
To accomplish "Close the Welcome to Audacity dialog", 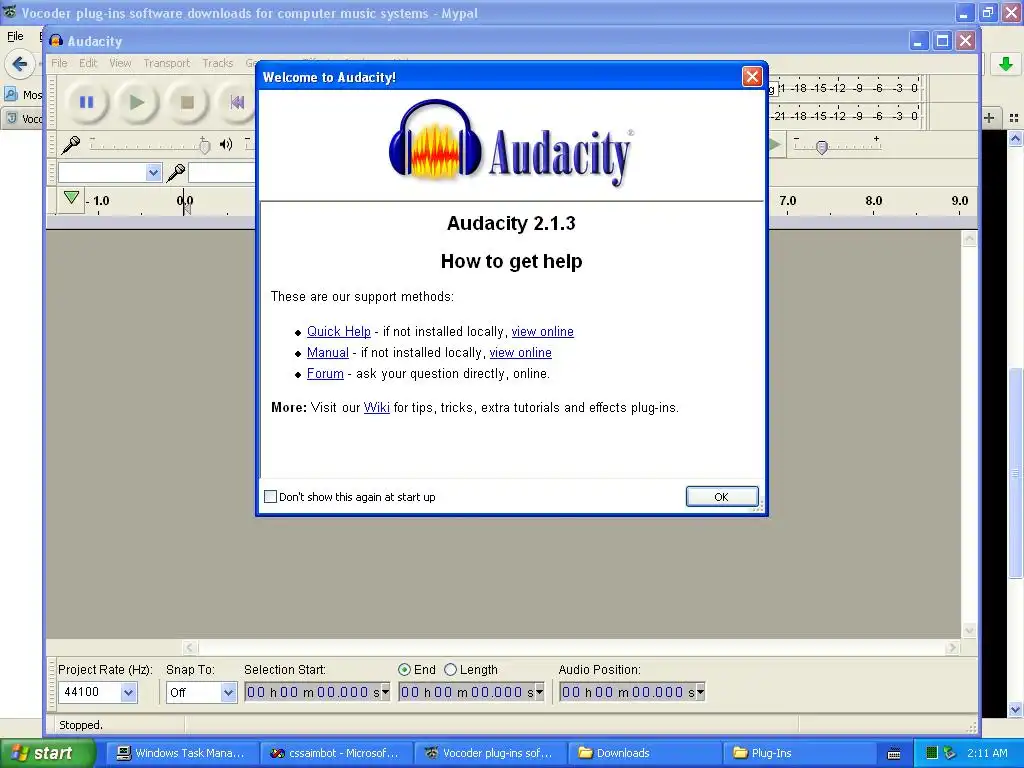I will coord(752,76).
